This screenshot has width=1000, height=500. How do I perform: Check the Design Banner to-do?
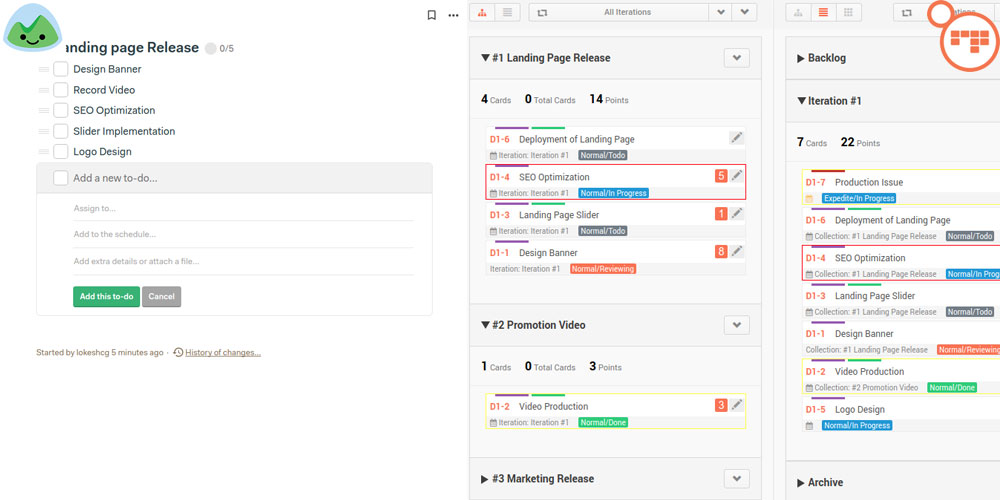(61, 69)
